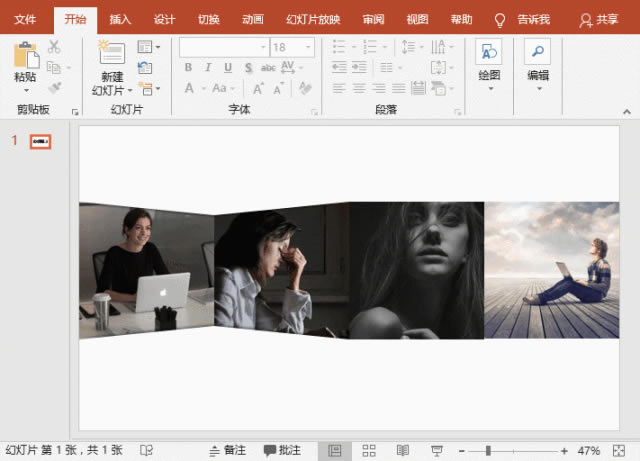Select slide 1 thumbnail
This screenshot has width=640, height=461.
pyautogui.click(x=40, y=141)
